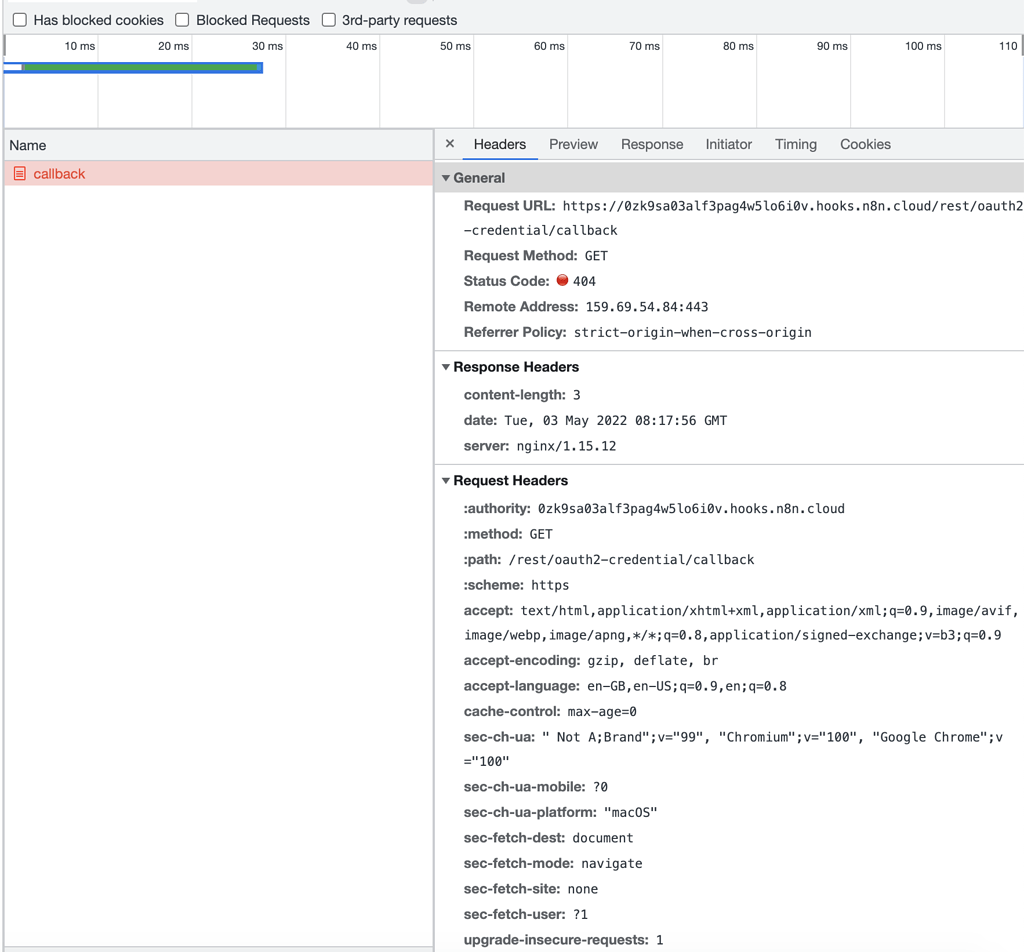Click the accept header value

click(x=741, y=623)
